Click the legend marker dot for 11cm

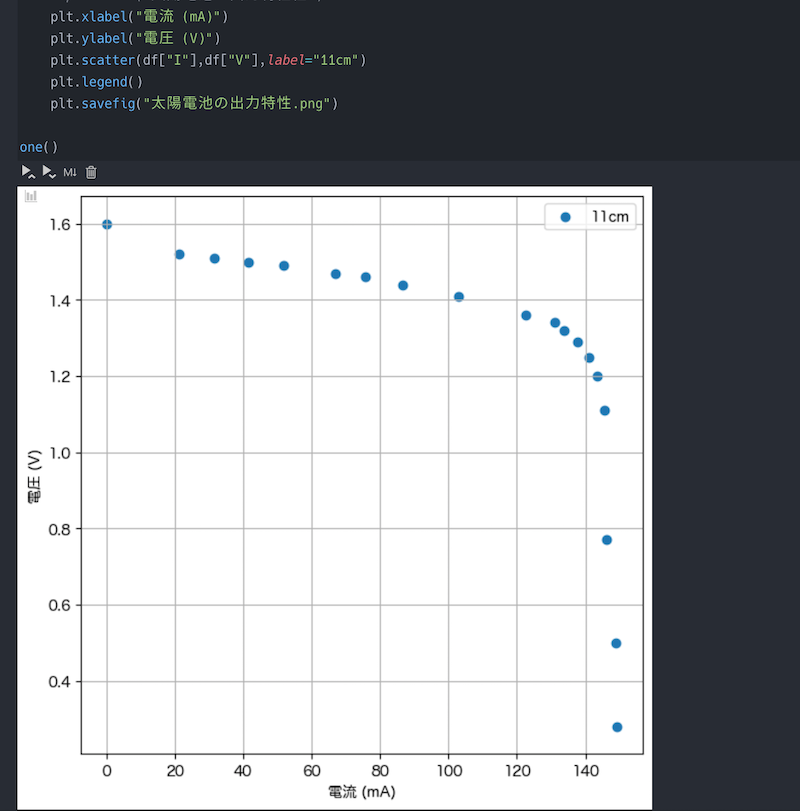(564, 216)
